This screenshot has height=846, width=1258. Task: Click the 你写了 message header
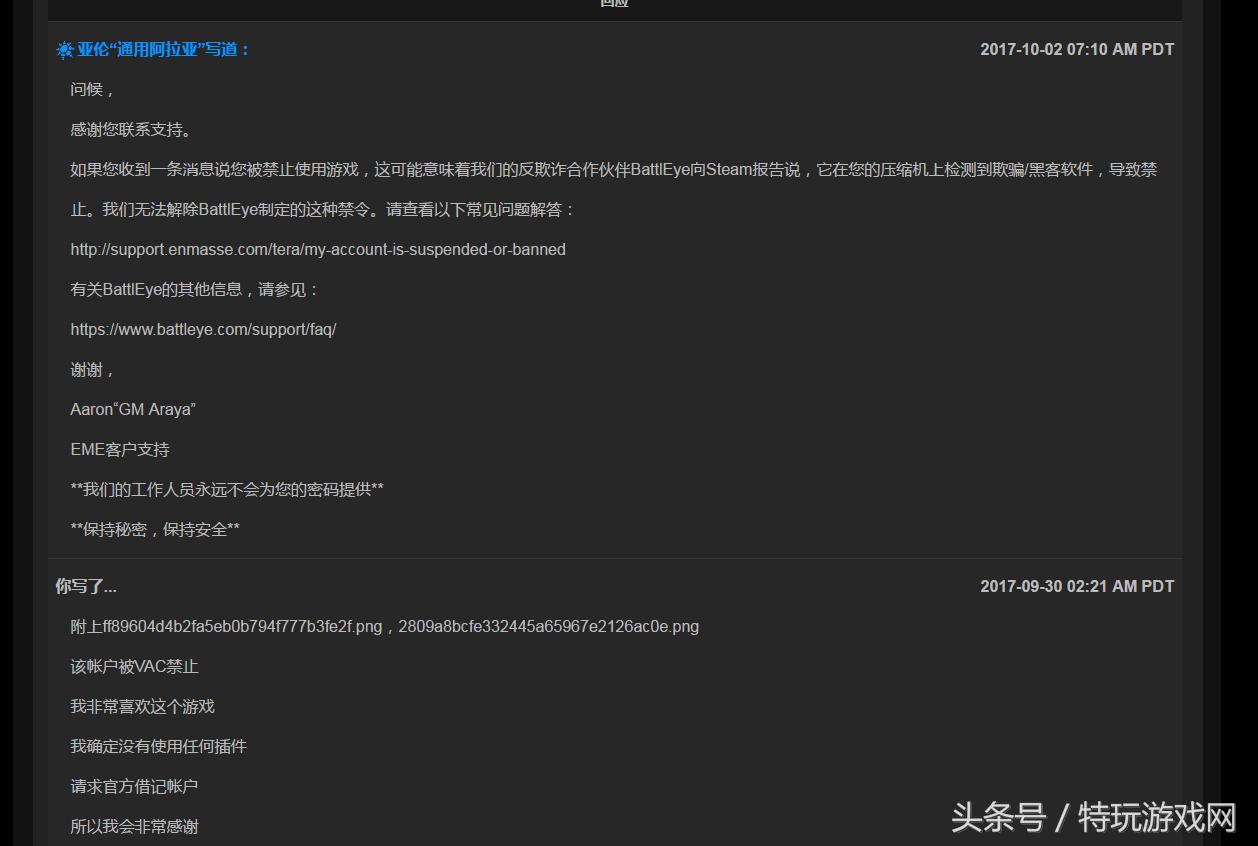[85, 586]
